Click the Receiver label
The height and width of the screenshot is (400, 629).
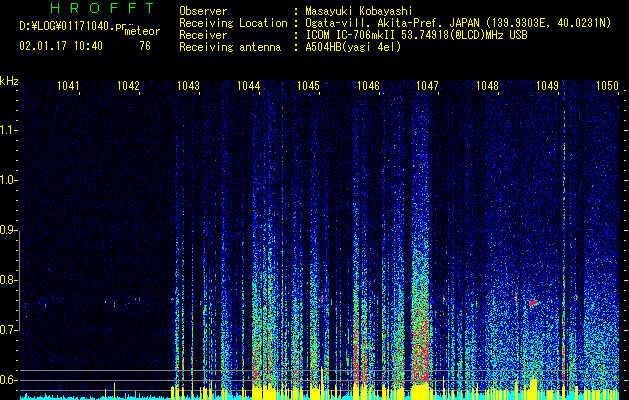203,35
